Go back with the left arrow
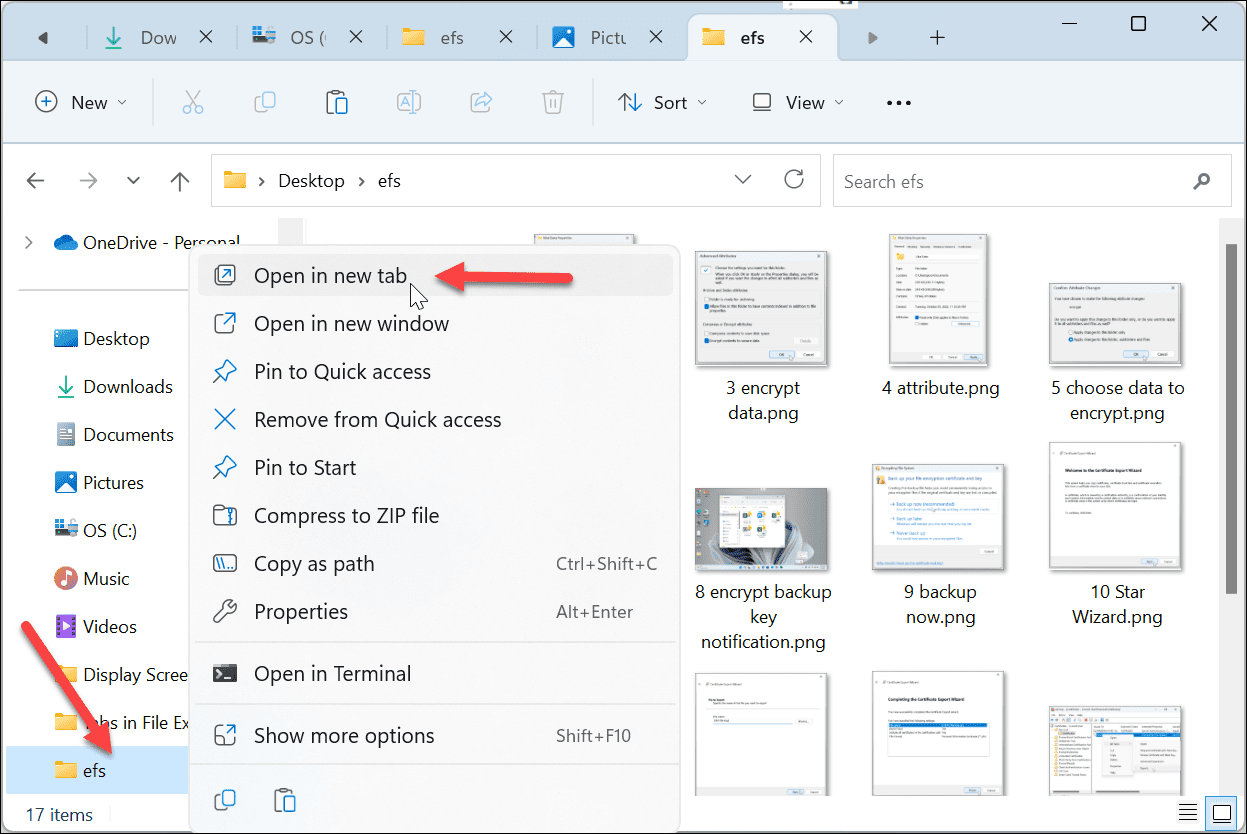Screen dimensions: 1247x834 36,181
